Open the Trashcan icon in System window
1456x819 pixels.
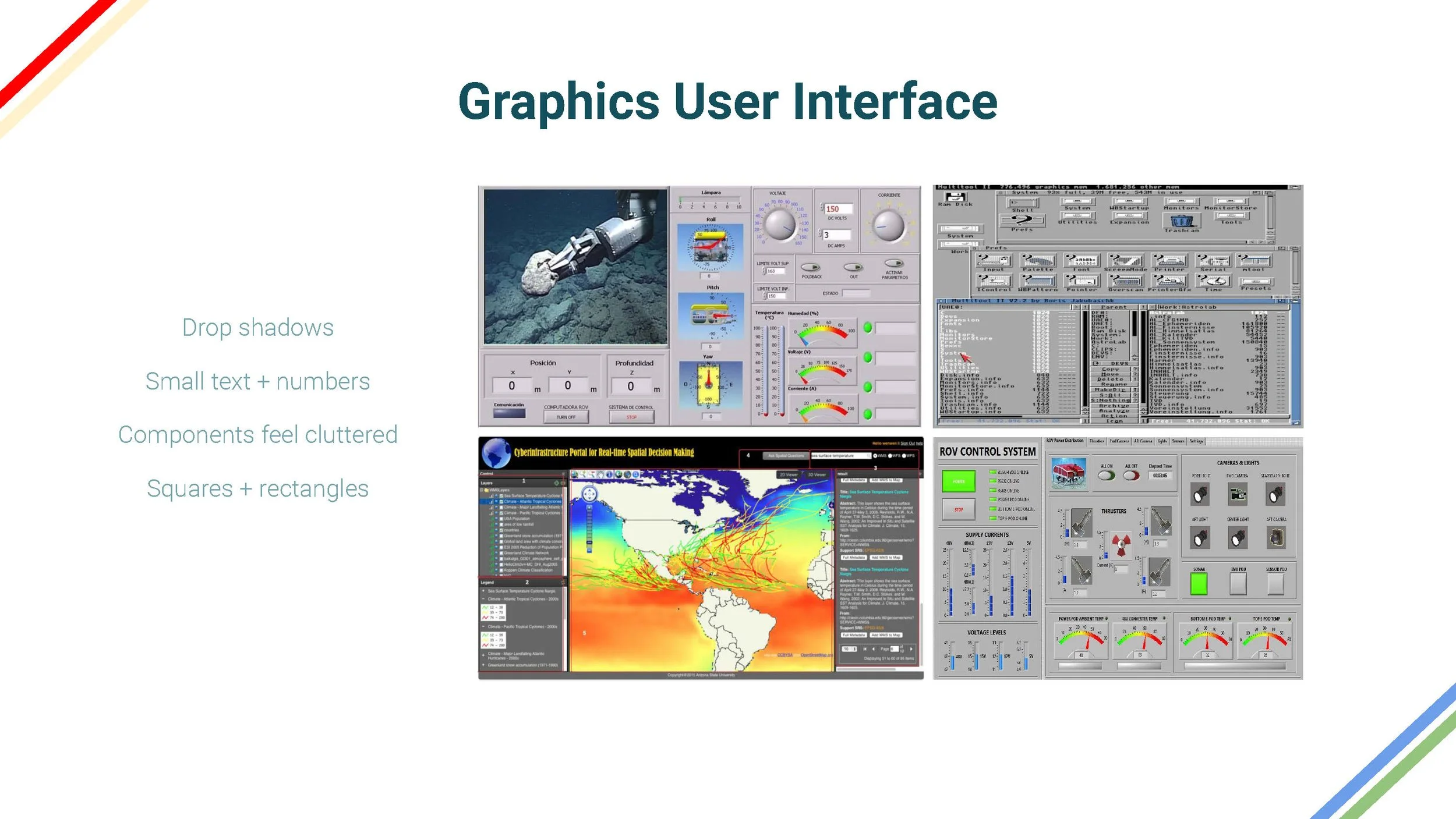click(1181, 221)
